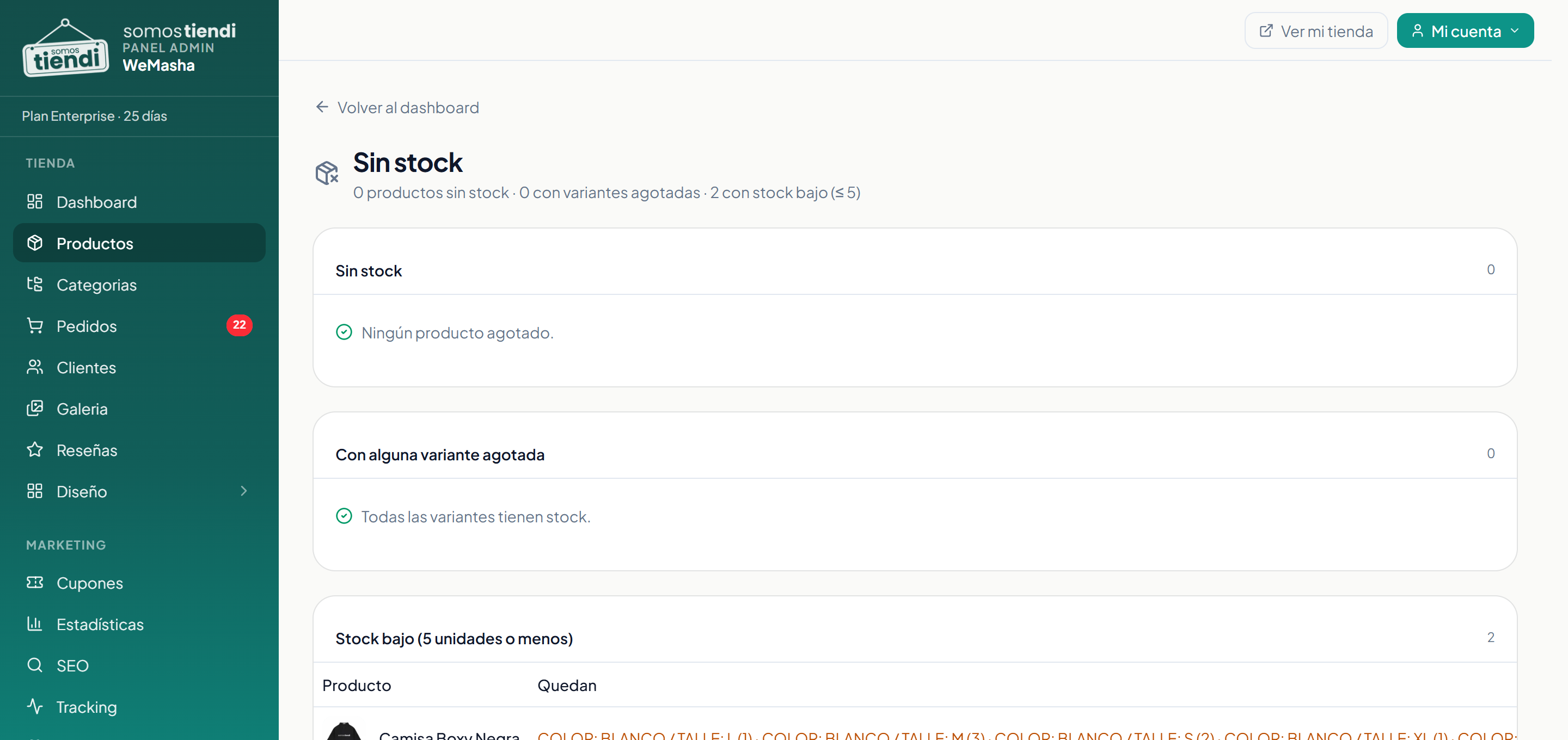Click the check icon beside Todas las variantes
Screen dimensions: 1568x740
[x=344, y=516]
